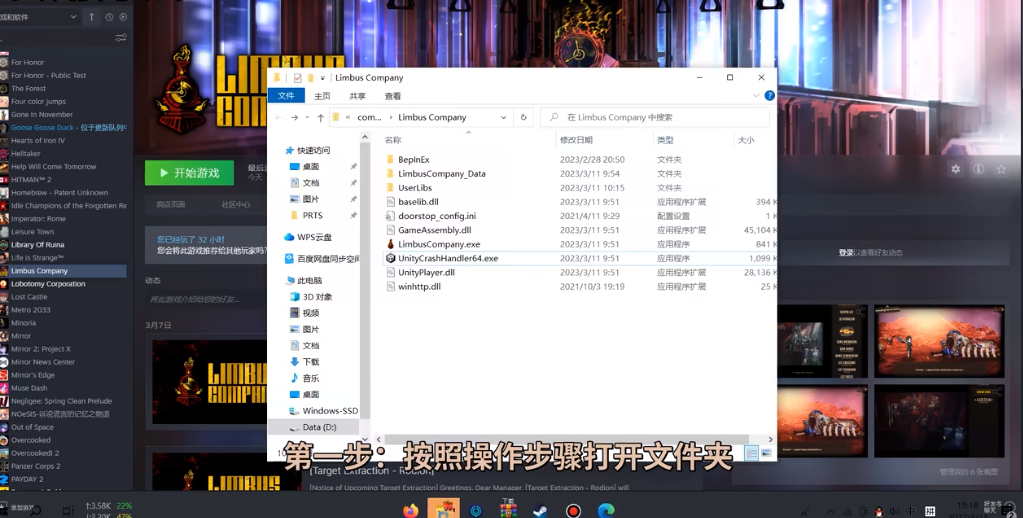
Task: Click the search Limbus Company field
Action: point(654,117)
